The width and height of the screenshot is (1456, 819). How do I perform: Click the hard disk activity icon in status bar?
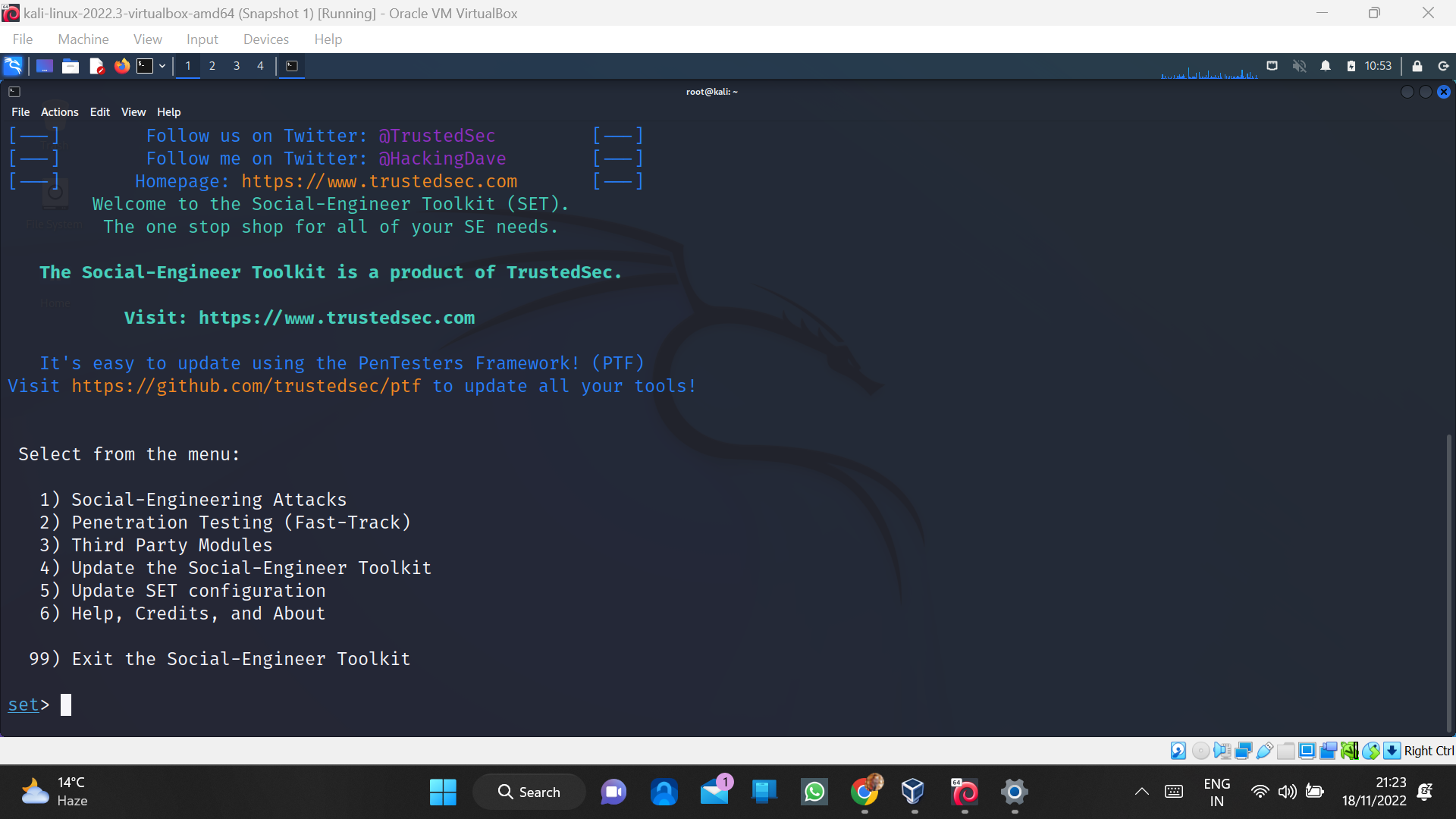[1178, 751]
